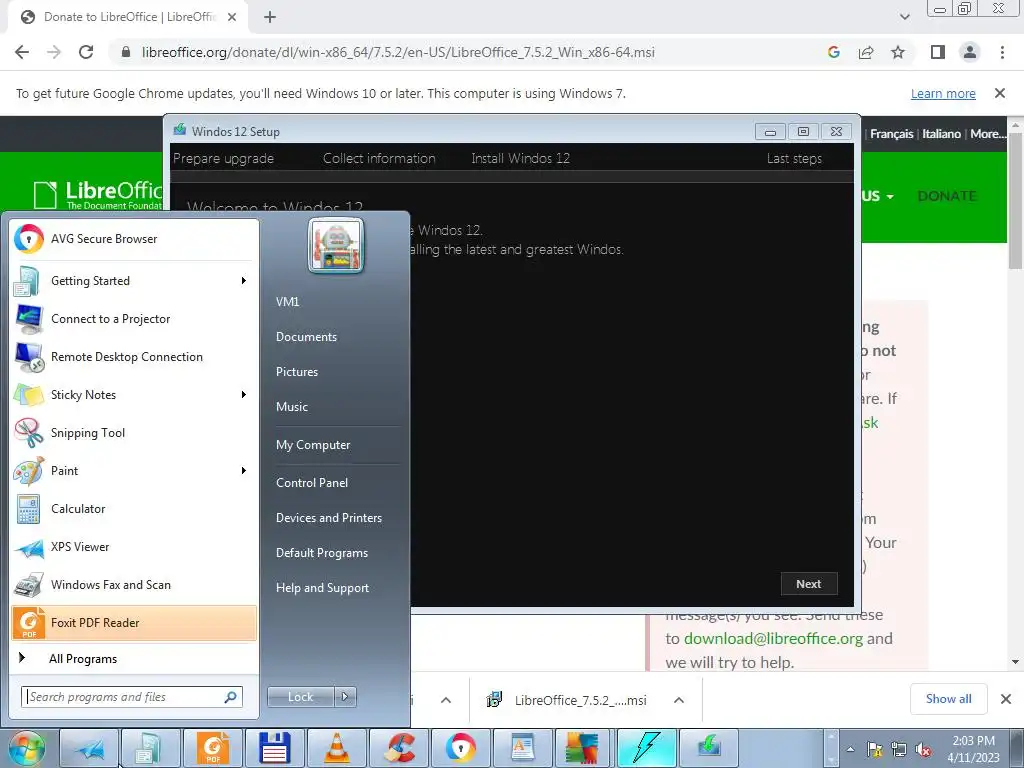This screenshot has height=768, width=1024.
Task: Focus Search programs and files box
Action: 131,697
